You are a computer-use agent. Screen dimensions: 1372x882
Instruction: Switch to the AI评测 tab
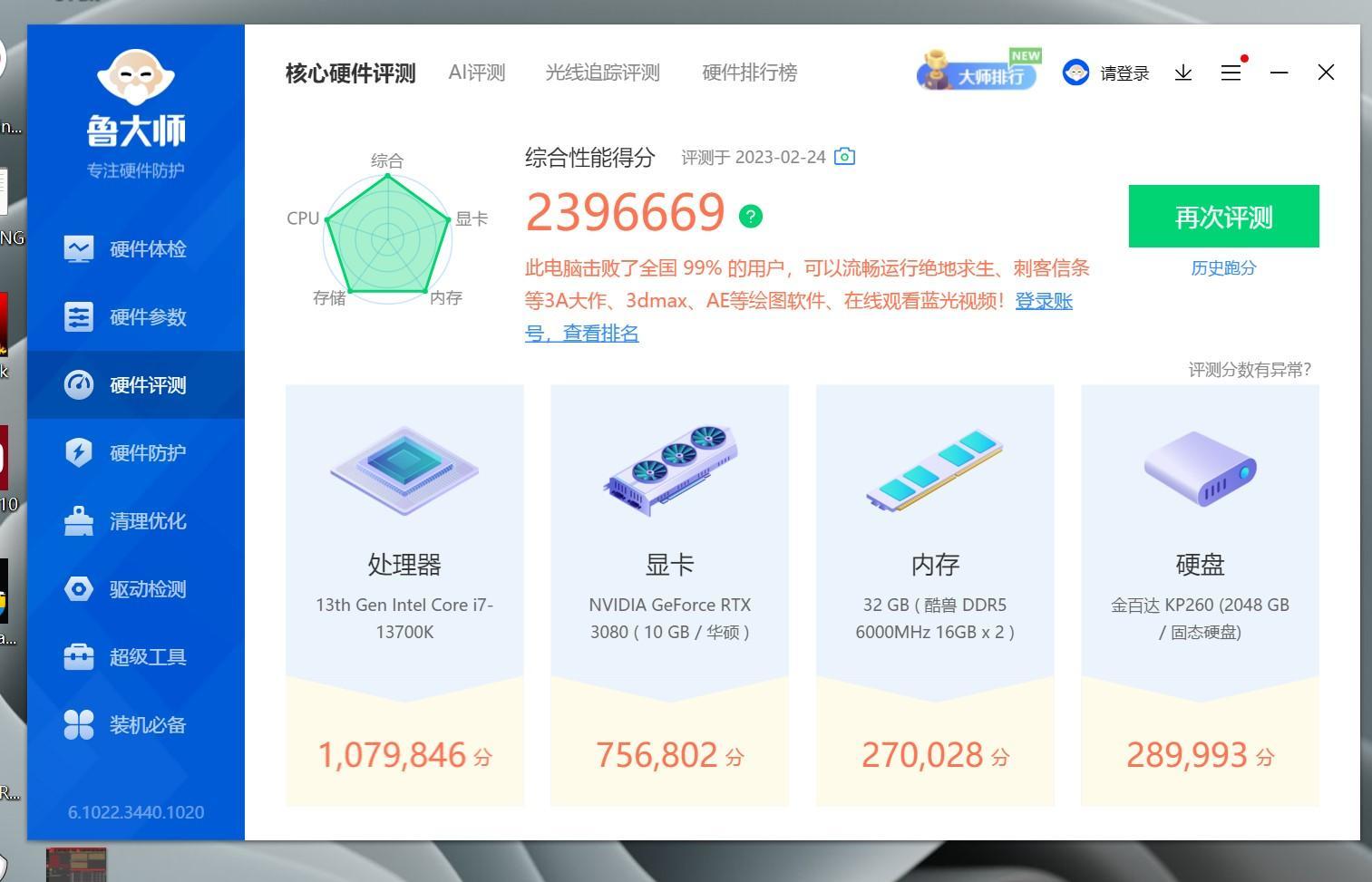[477, 73]
